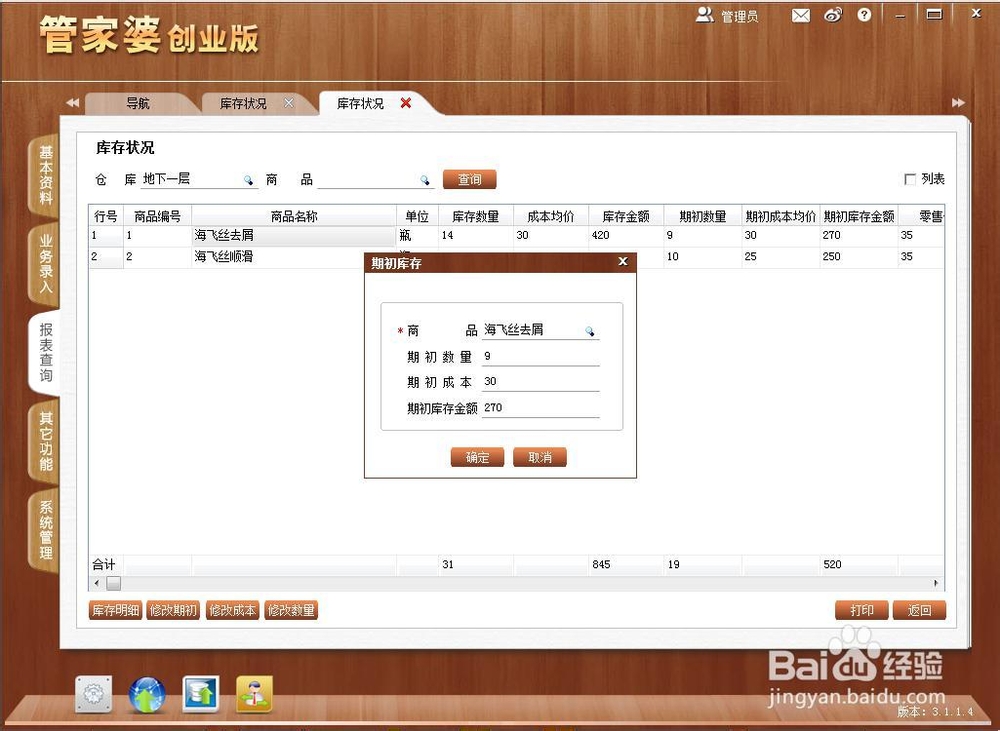Click horizontal scrollbar right arrow

[x=936, y=583]
